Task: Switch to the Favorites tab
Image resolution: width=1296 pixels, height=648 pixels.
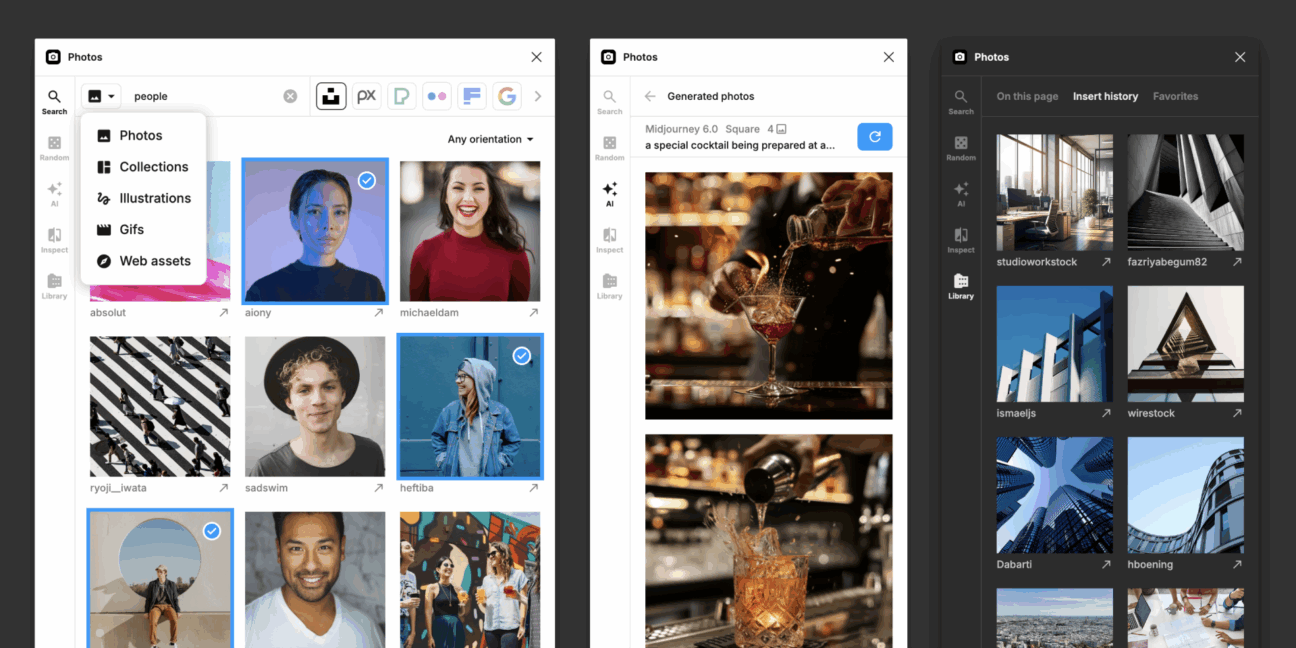Action: tap(1175, 96)
